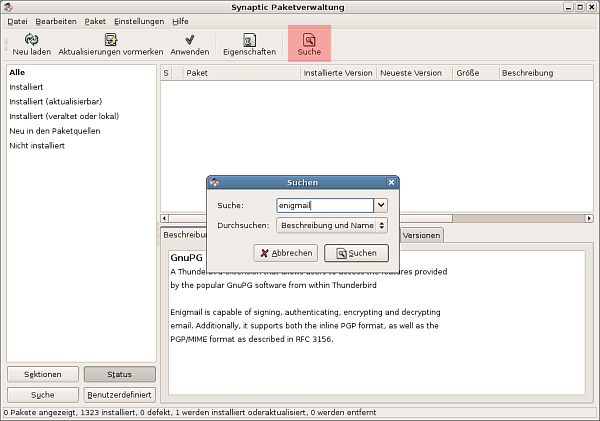
Task: Click the horizontal scrollbar right arrow
Action: (589, 218)
